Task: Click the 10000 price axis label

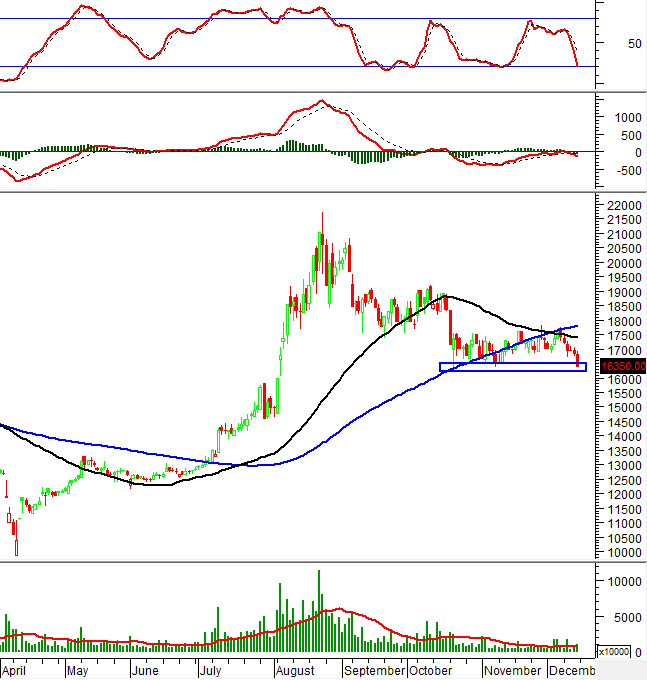Action: 624,553
